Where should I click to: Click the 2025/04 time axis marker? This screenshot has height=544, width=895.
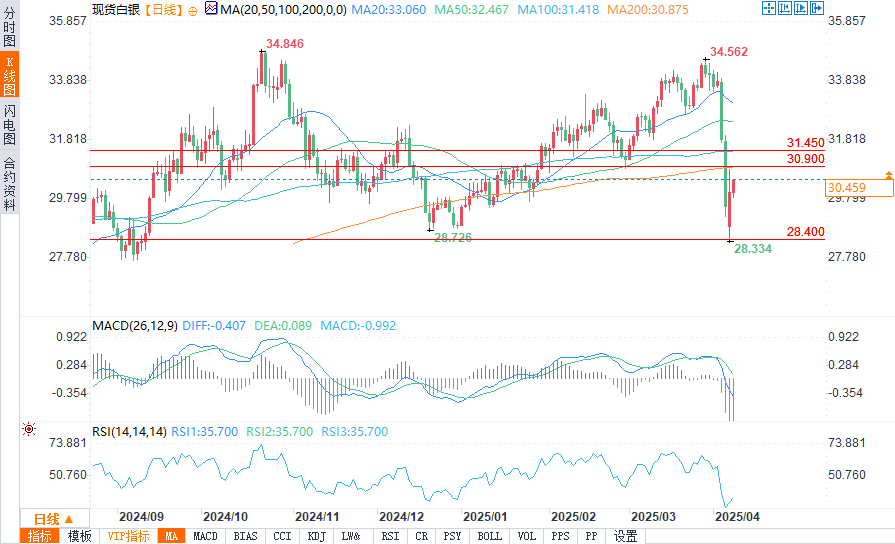(737, 517)
